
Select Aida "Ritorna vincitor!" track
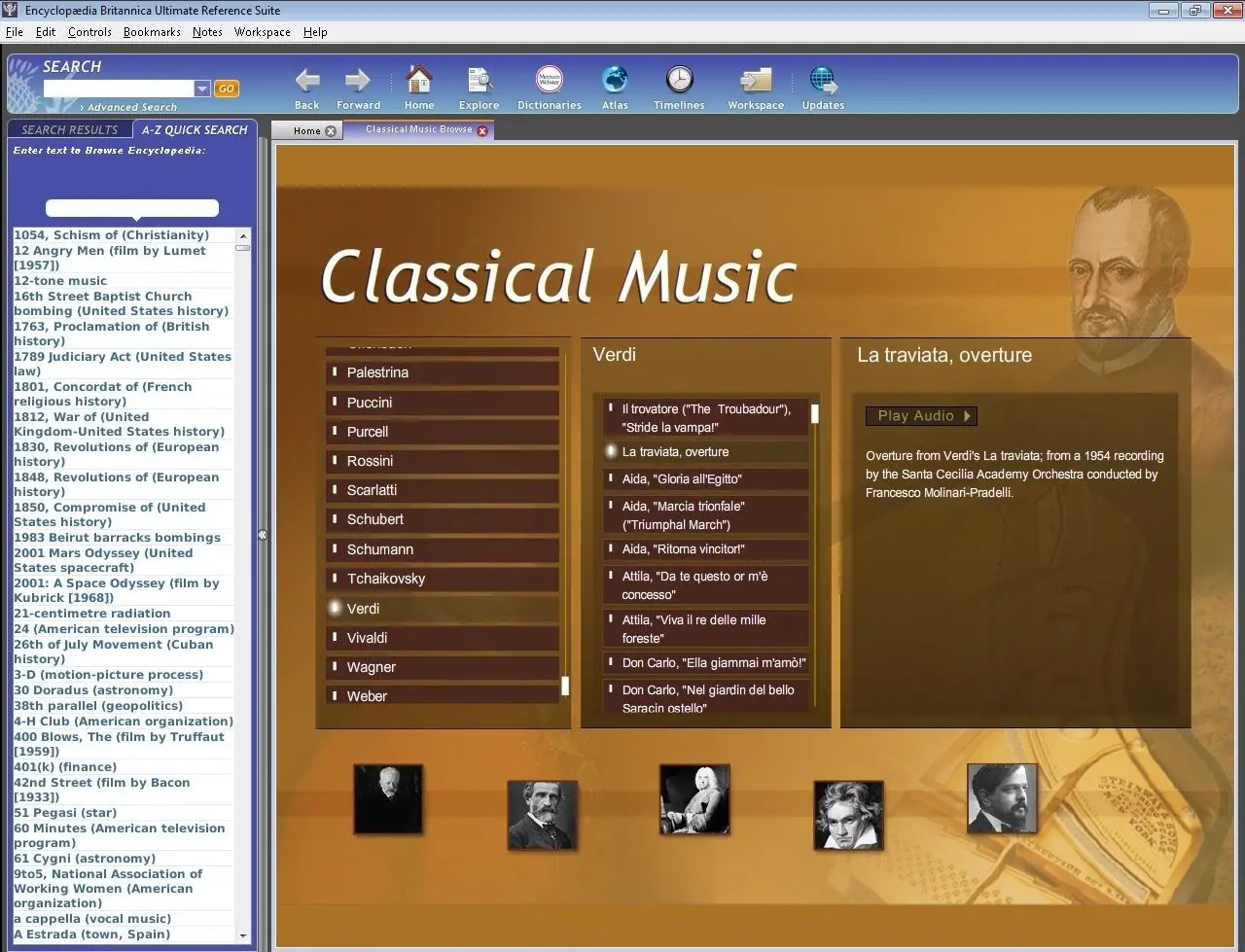click(x=705, y=548)
